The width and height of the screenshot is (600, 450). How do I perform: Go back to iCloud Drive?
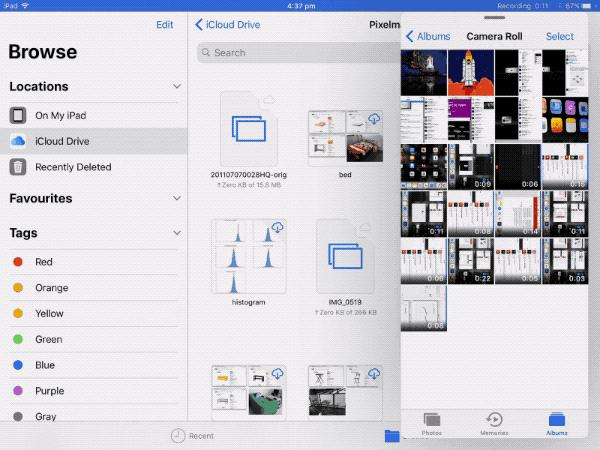tap(228, 25)
